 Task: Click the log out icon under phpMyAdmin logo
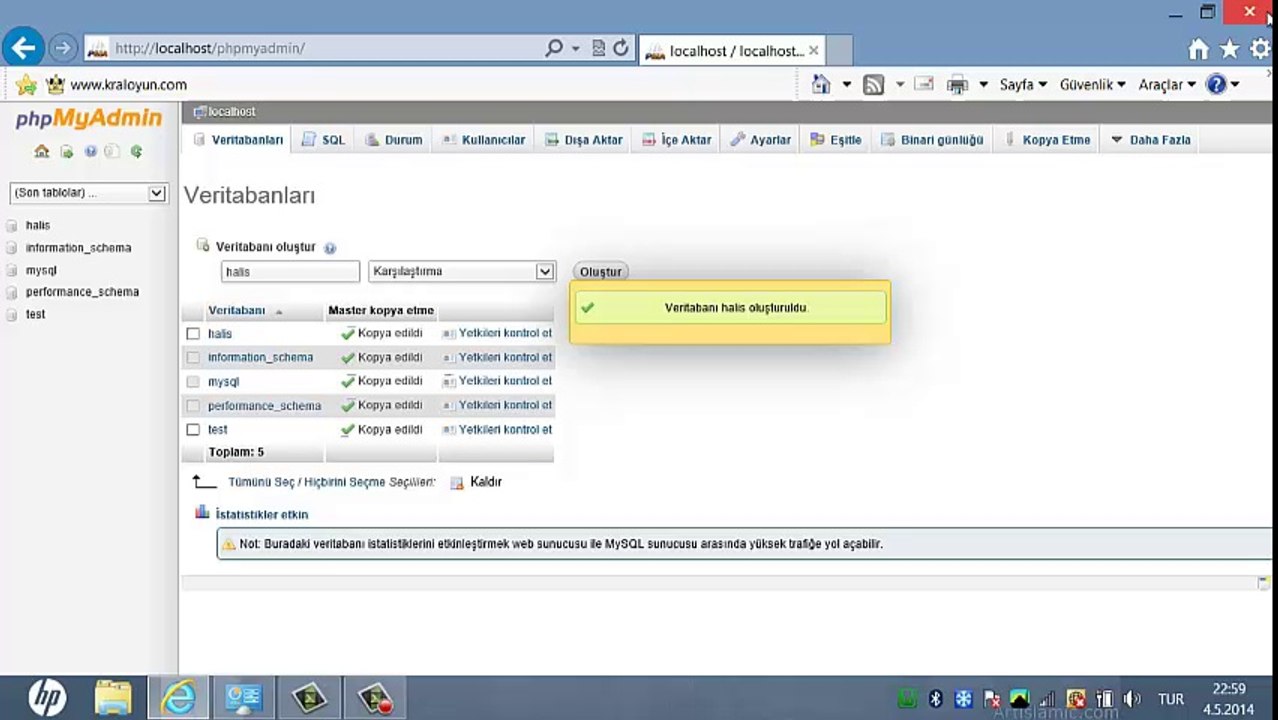[x=66, y=152]
